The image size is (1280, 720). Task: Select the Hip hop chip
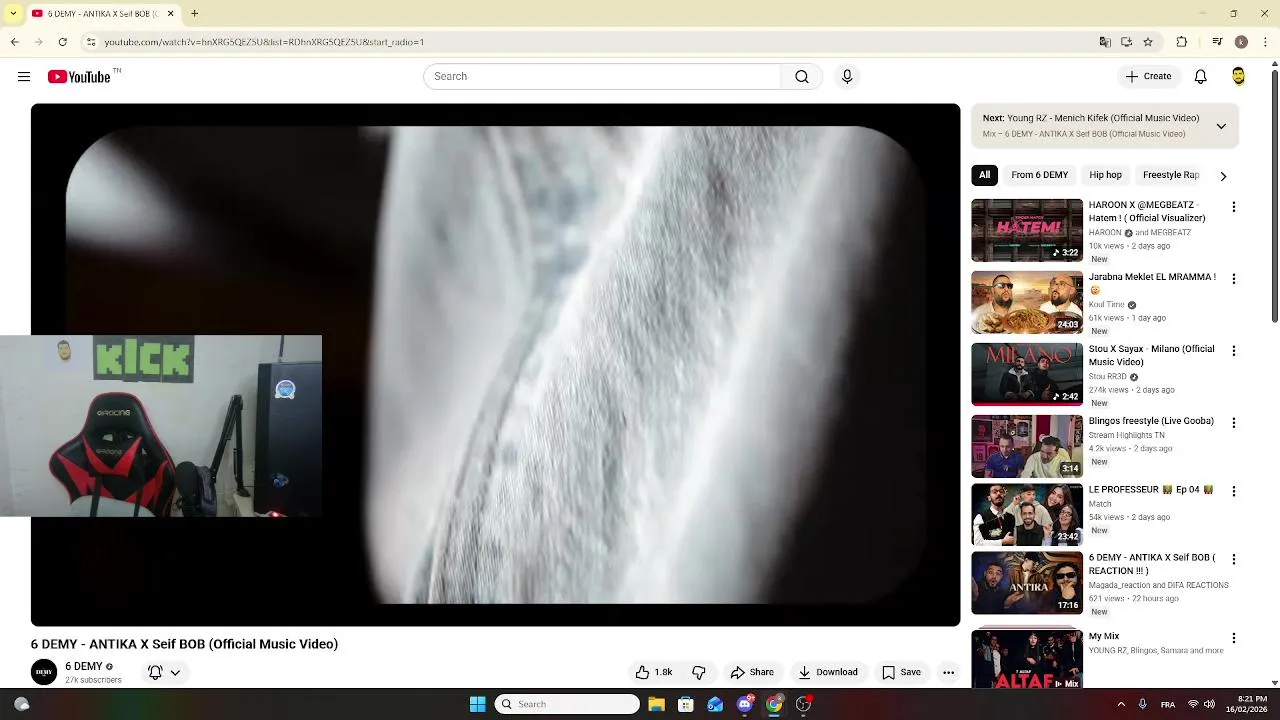coord(1105,175)
